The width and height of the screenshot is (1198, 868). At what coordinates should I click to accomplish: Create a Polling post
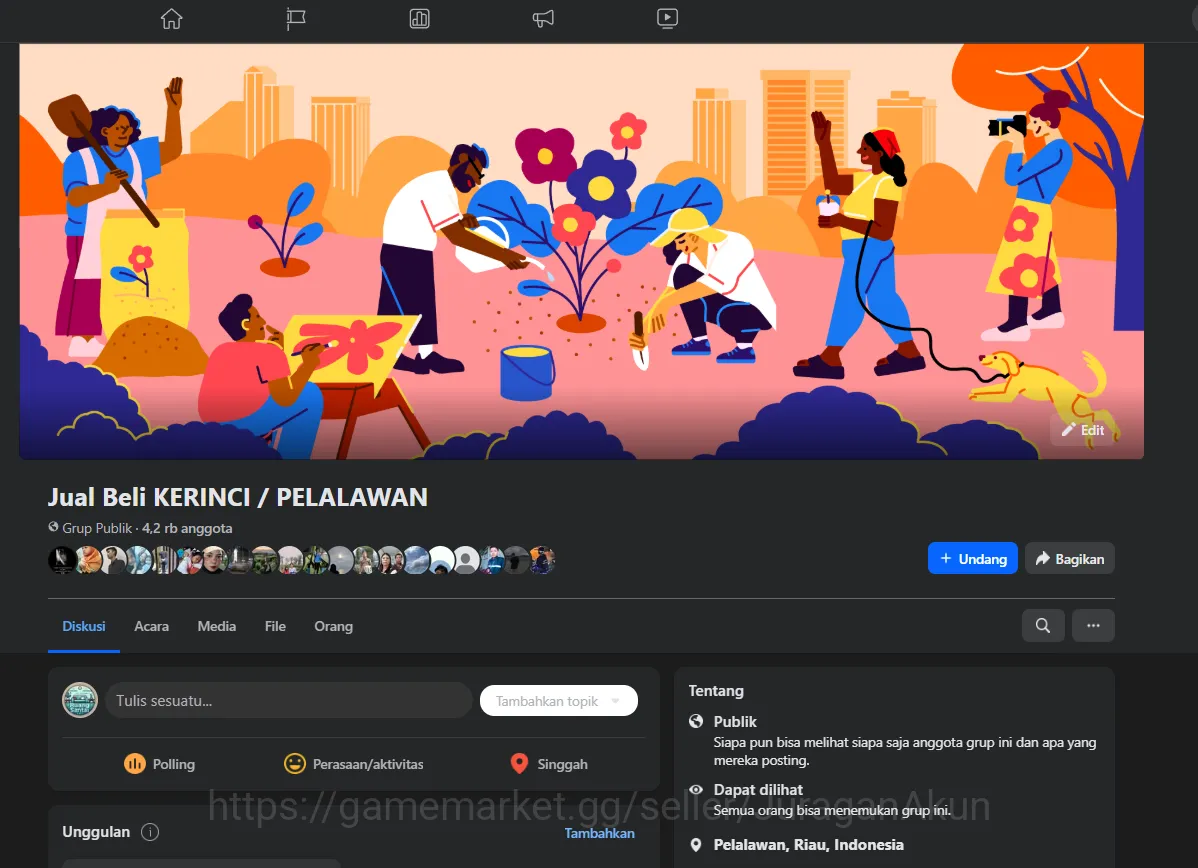[160, 764]
